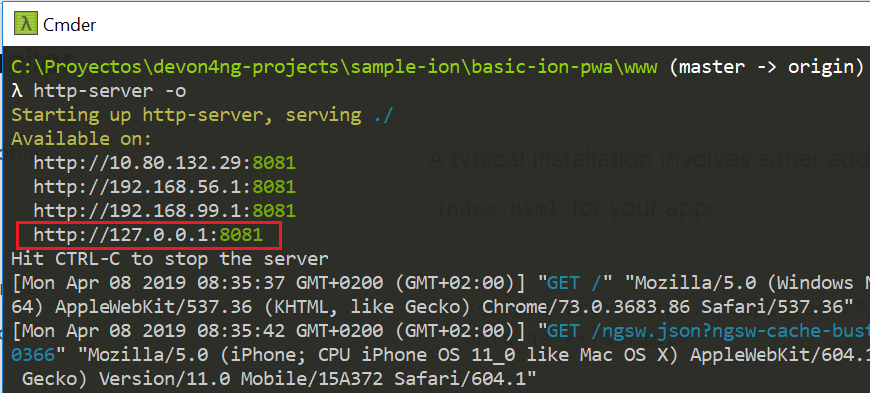Click the (master -> origin) branch text
The image size is (874, 394).
tap(767, 67)
